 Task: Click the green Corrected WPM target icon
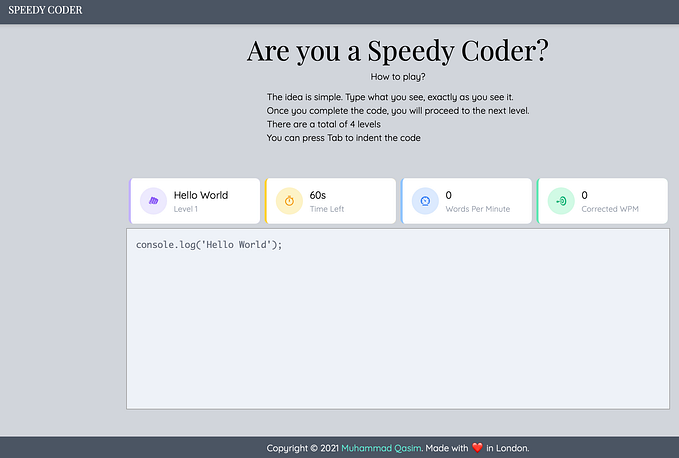pos(561,201)
